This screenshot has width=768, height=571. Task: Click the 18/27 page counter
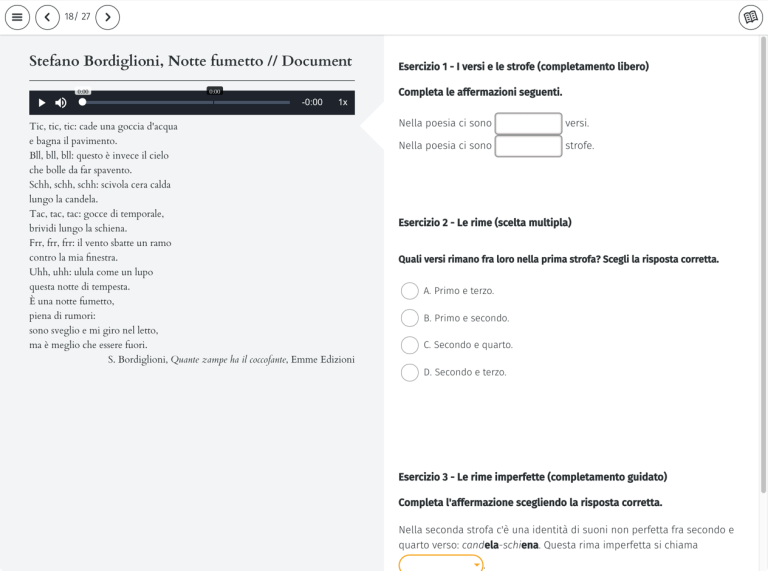point(77,17)
